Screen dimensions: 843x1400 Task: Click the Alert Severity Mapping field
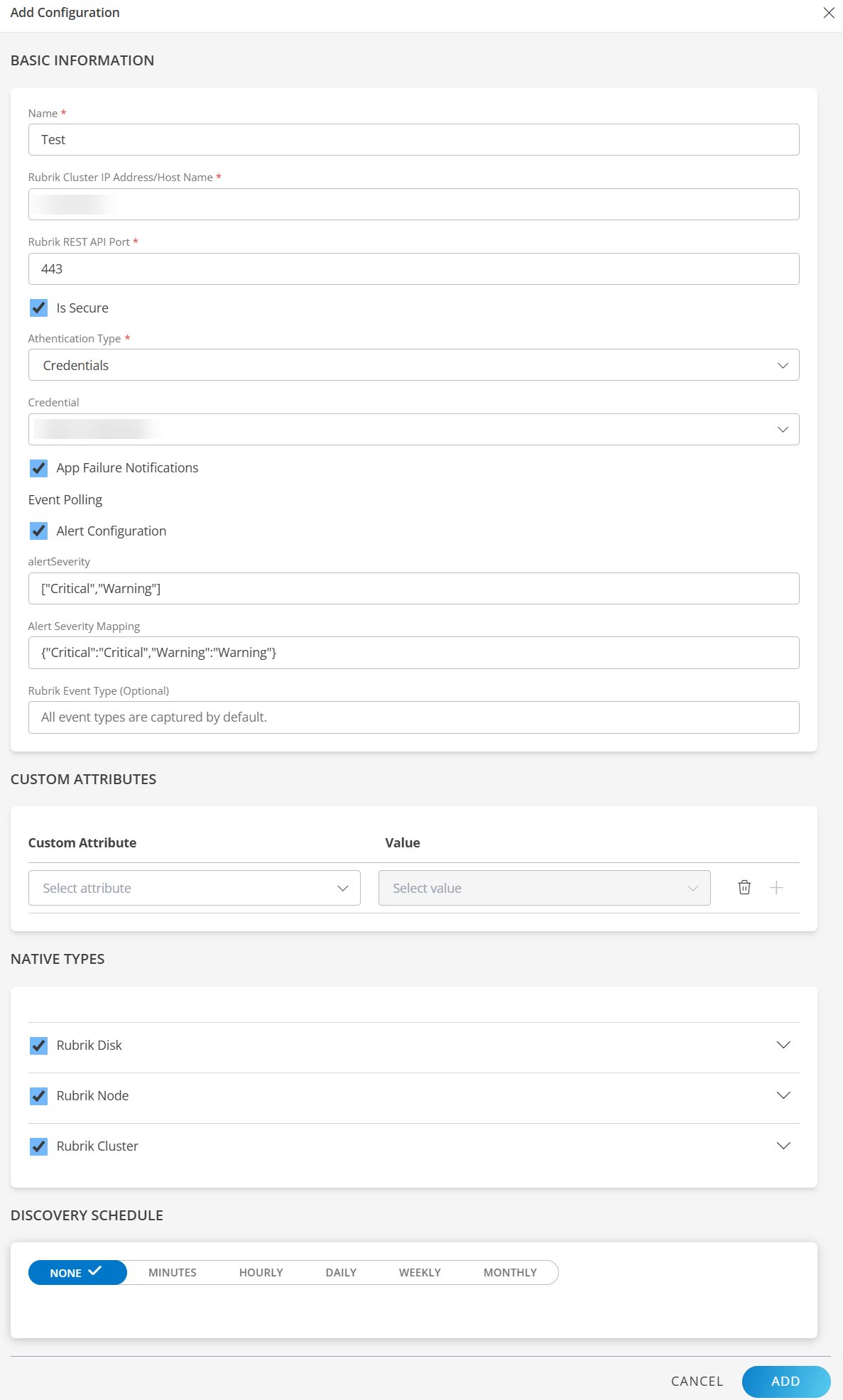(413, 653)
